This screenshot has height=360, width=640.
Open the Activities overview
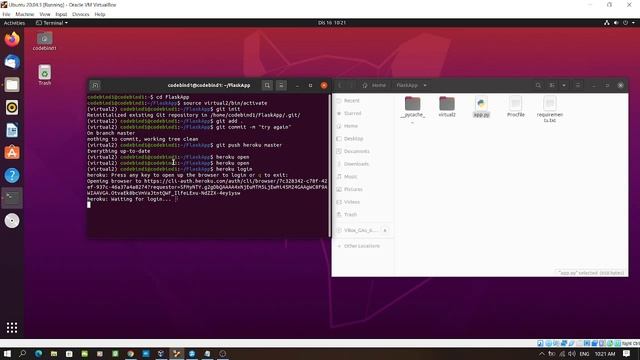point(14,23)
